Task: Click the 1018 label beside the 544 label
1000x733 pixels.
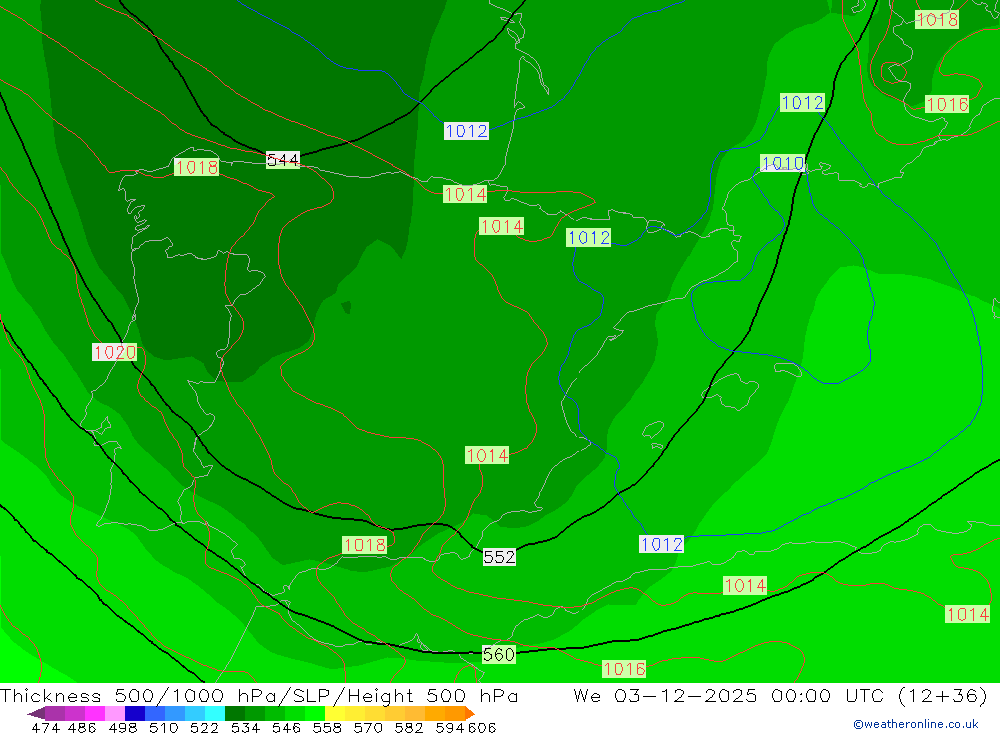Action: click(x=196, y=167)
